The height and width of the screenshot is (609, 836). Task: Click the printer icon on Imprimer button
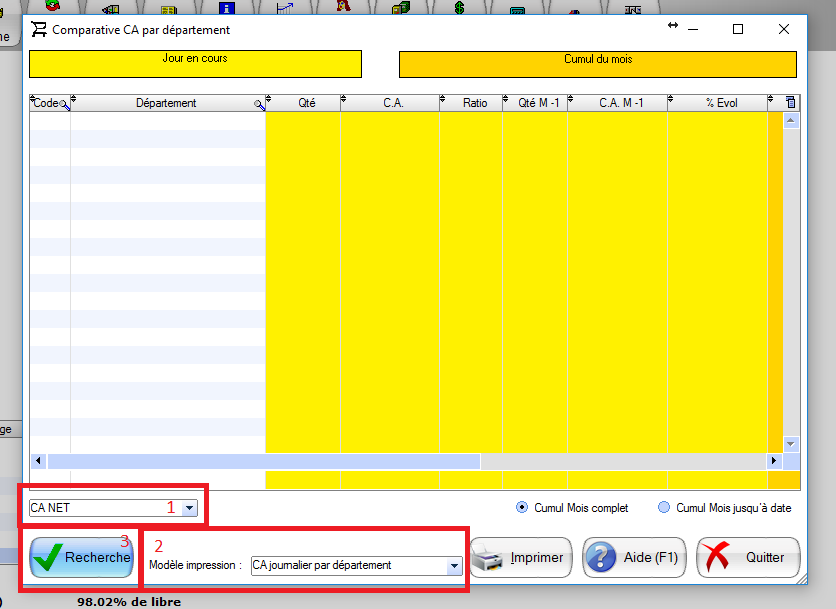click(x=490, y=558)
